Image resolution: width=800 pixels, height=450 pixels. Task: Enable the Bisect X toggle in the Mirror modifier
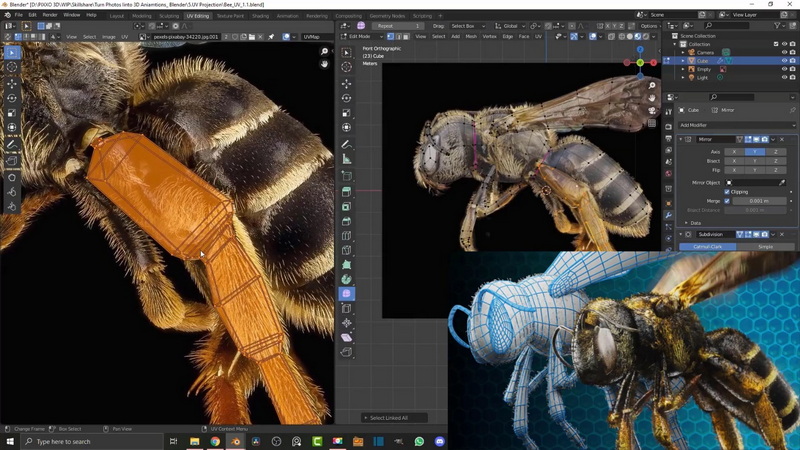734,161
